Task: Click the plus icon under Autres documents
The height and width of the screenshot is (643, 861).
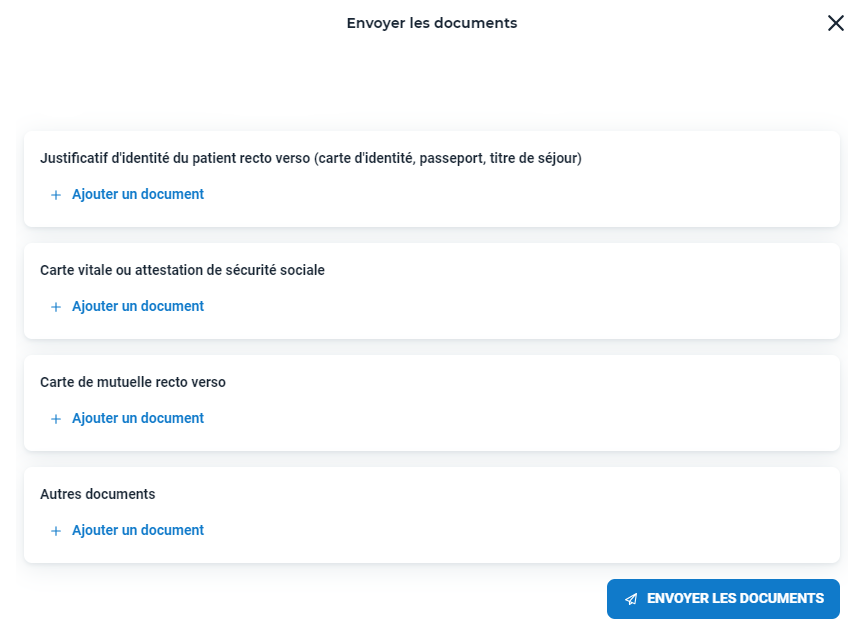Action: click(55, 531)
